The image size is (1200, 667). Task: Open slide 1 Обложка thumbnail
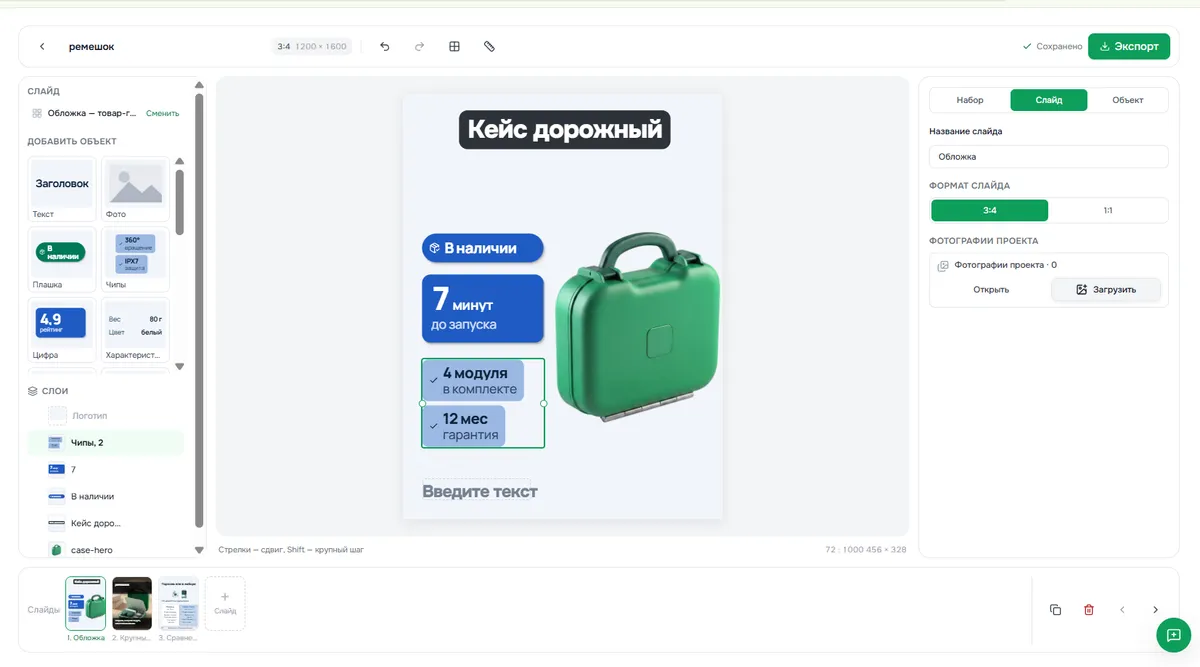click(x=85, y=603)
